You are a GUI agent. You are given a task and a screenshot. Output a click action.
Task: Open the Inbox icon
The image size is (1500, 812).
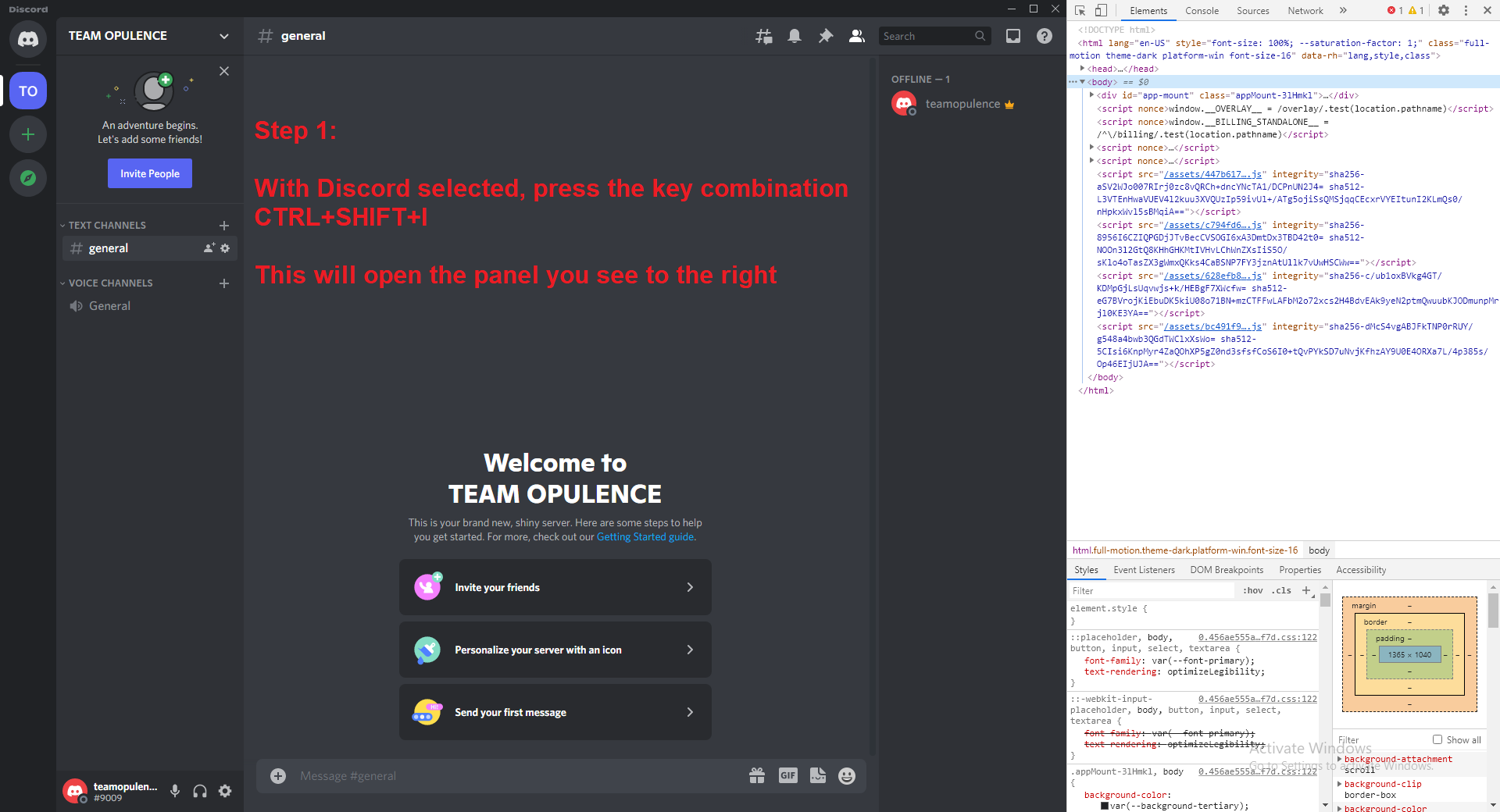1013,36
